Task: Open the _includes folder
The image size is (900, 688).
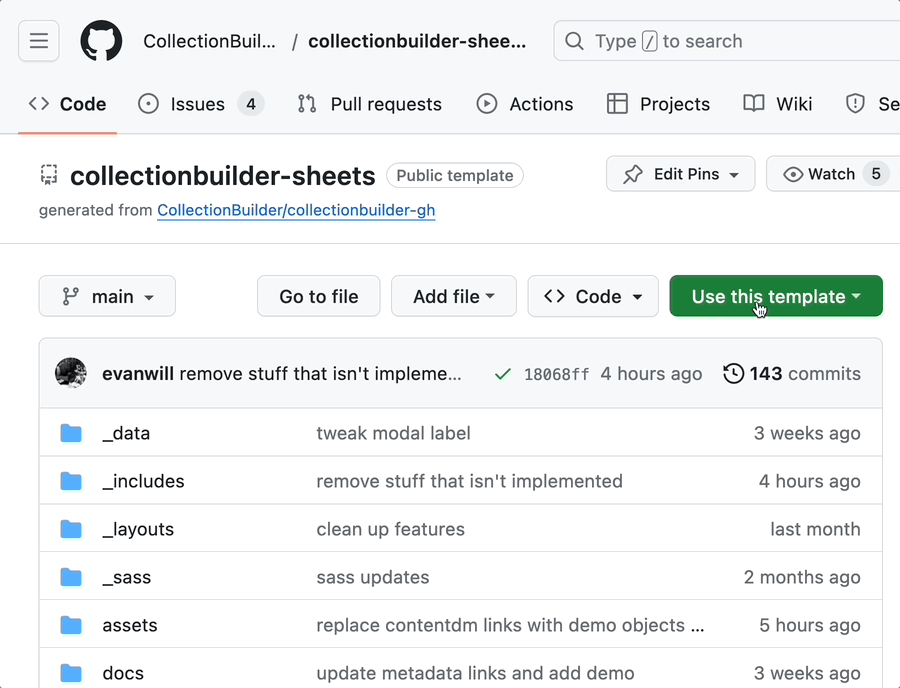Action: (143, 481)
